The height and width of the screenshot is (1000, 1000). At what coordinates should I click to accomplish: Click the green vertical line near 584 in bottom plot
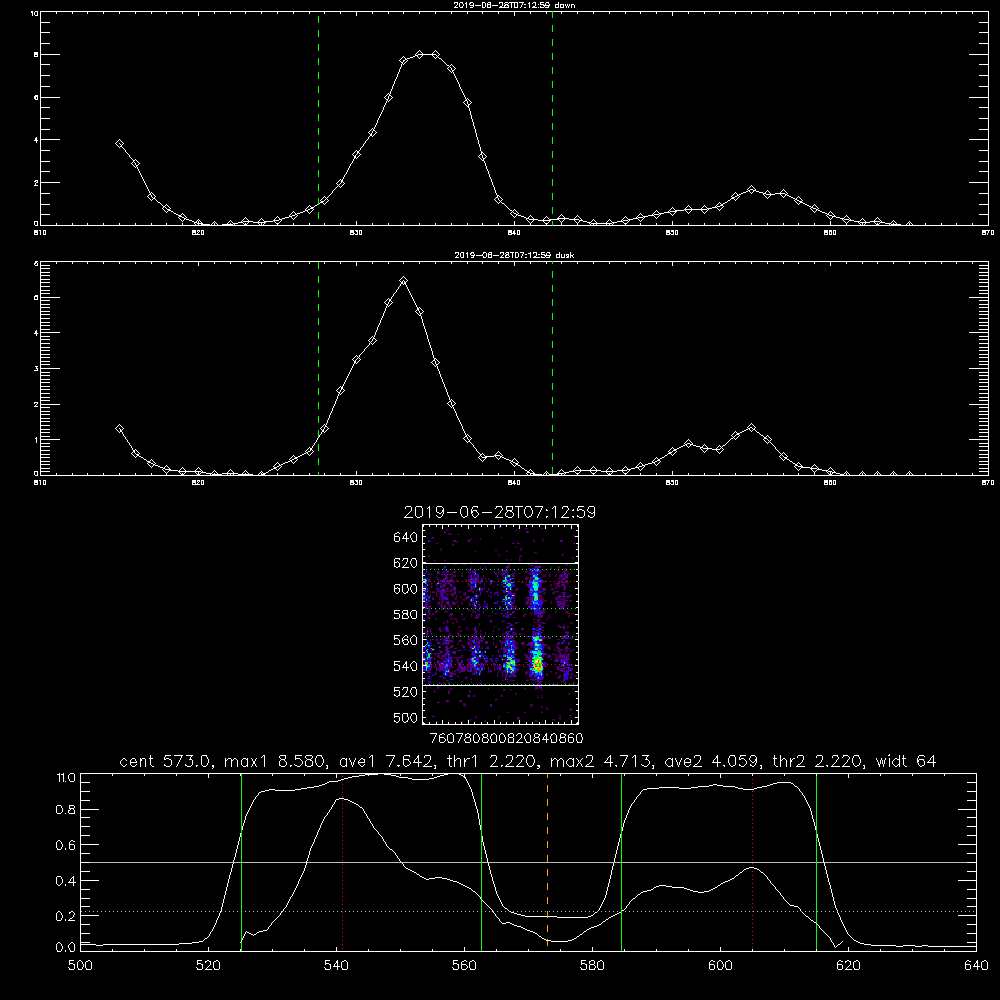coord(621,861)
